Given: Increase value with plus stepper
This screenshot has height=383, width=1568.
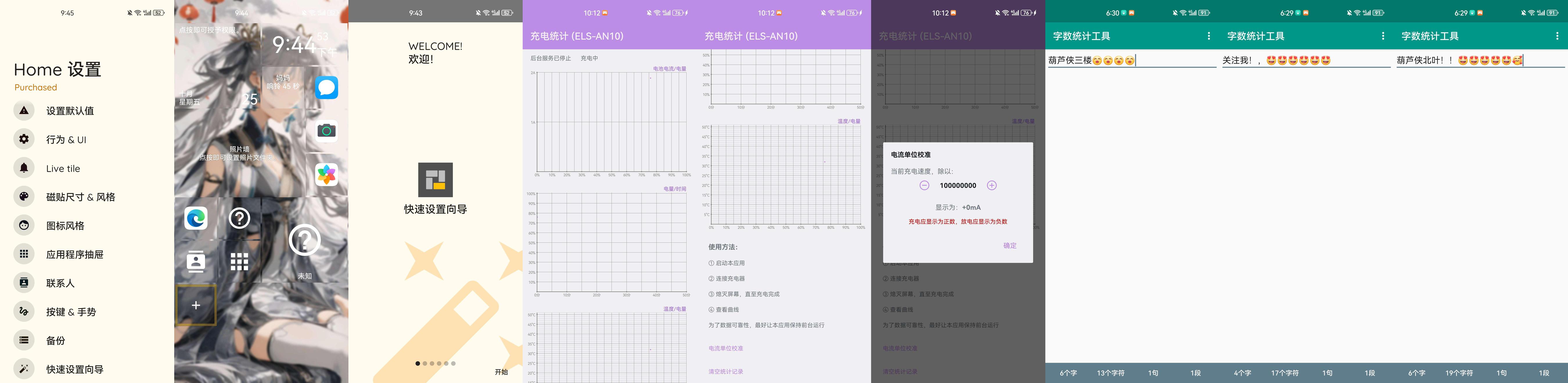Looking at the screenshot, I should pyautogui.click(x=992, y=185).
